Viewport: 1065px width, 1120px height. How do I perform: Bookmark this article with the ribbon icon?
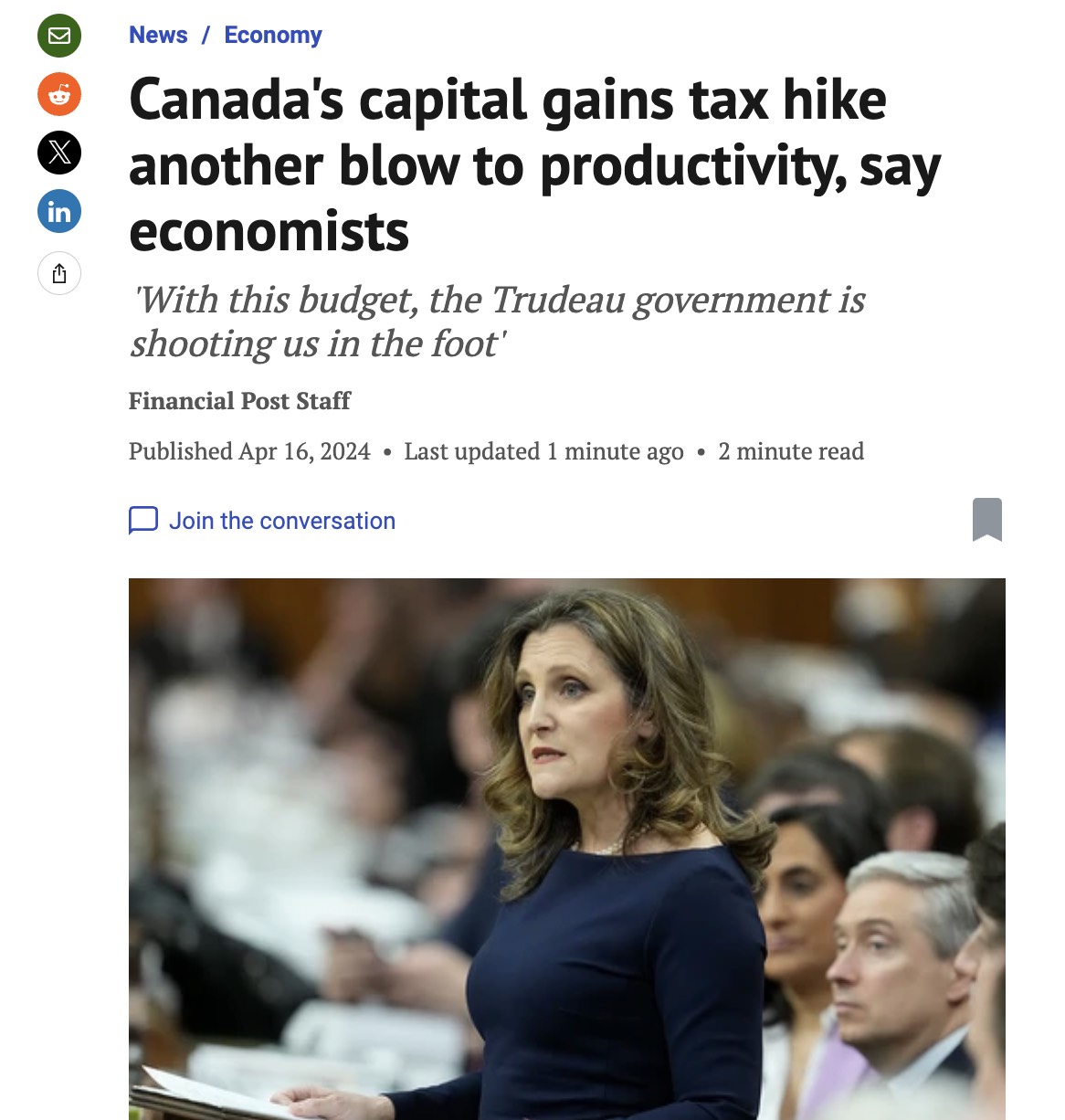(987, 520)
